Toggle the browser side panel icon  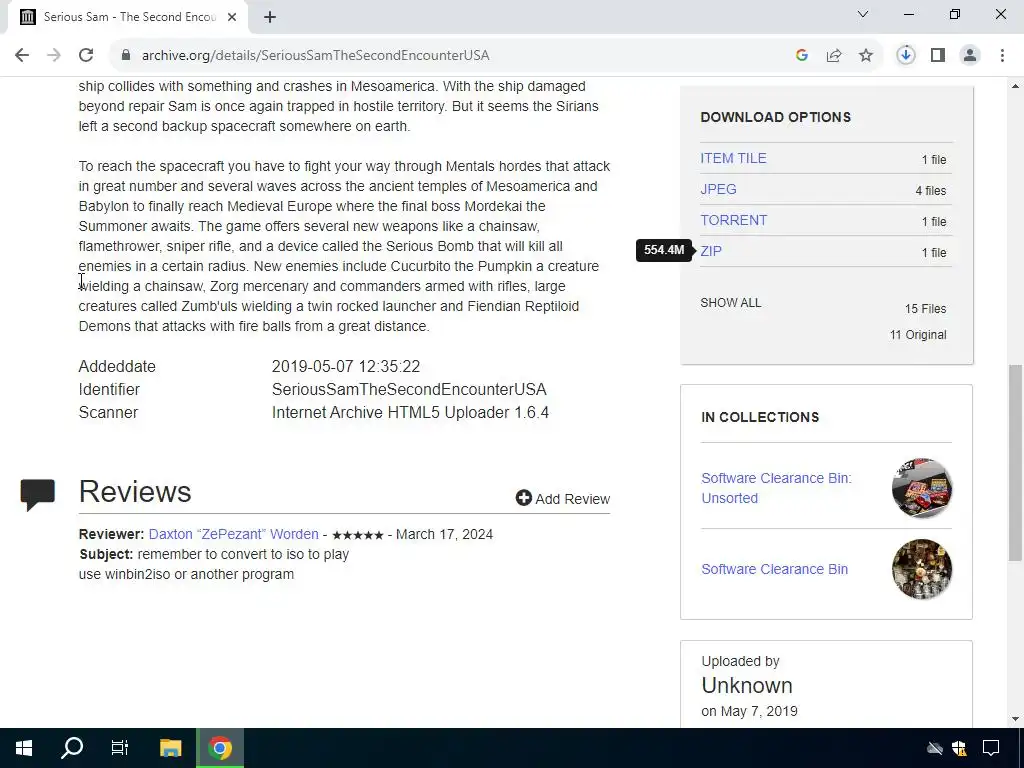[938, 56]
